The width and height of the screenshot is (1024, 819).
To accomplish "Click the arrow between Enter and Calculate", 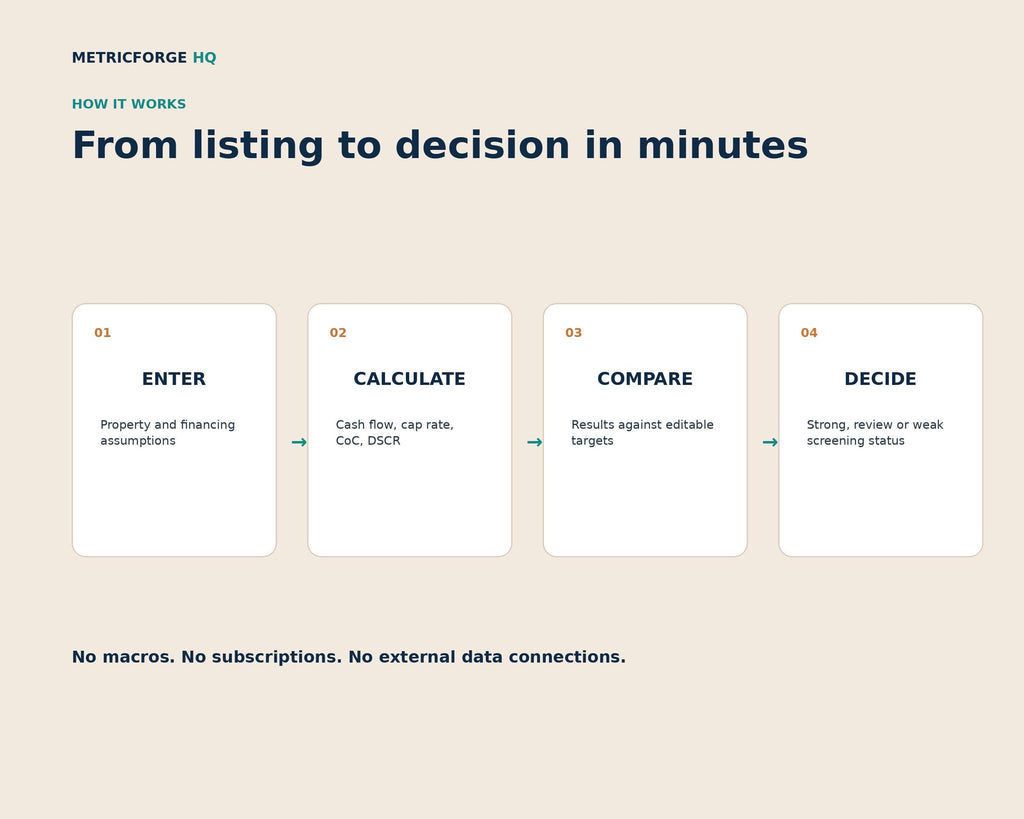I will pos(299,442).
